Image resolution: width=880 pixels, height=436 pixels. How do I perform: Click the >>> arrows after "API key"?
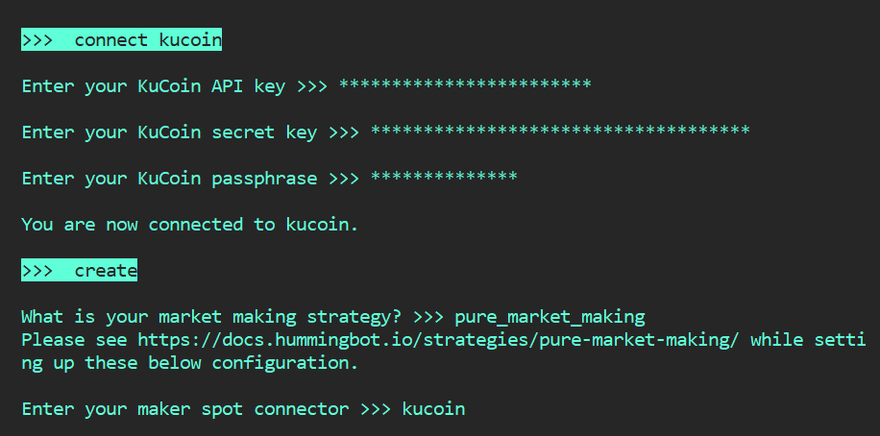[313, 87]
